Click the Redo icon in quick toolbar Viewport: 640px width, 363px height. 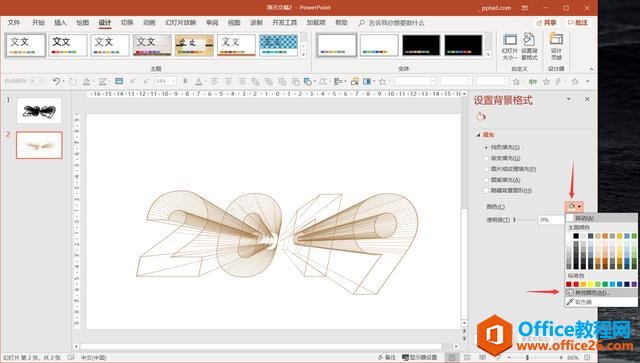73,82
